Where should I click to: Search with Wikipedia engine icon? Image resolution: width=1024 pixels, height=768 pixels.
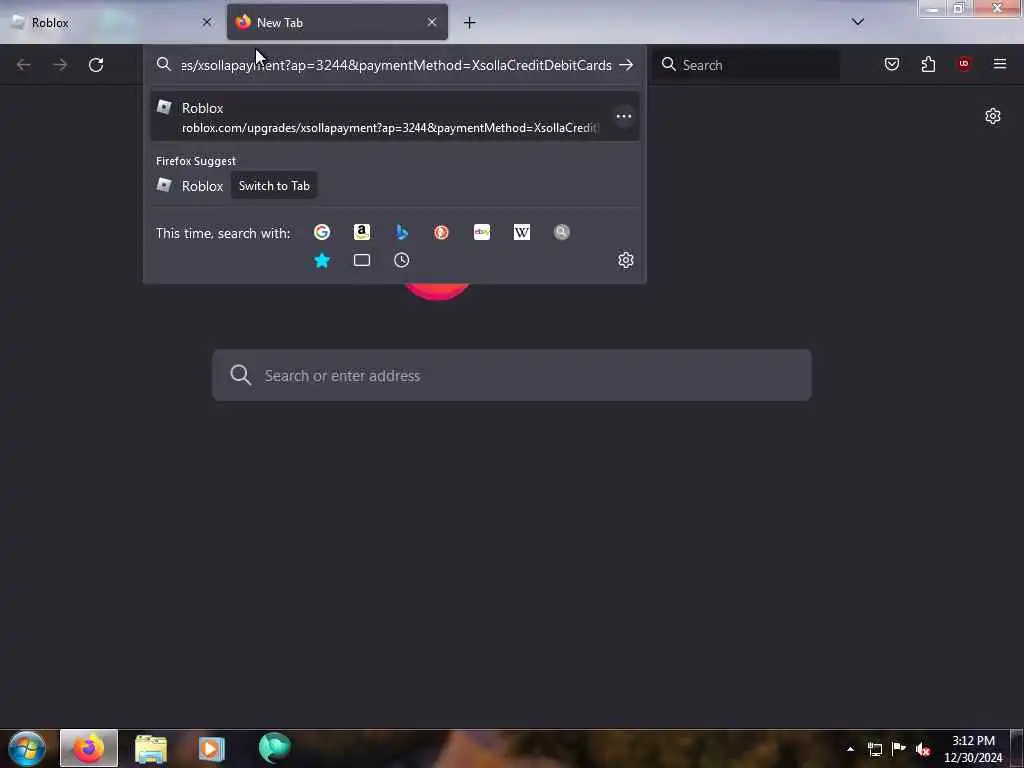[x=522, y=232]
